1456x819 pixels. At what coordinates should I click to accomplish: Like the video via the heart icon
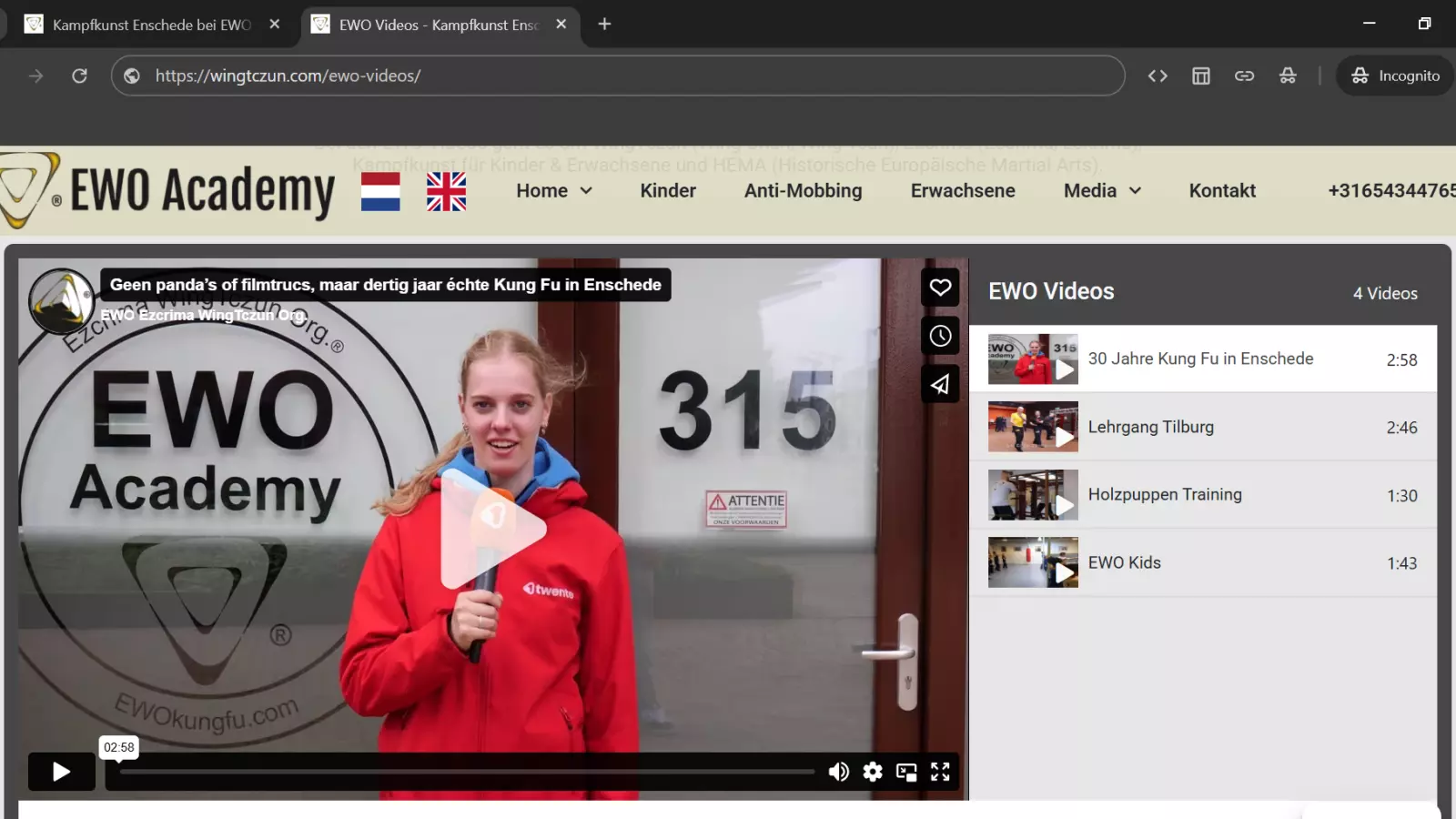pyautogui.click(x=940, y=287)
